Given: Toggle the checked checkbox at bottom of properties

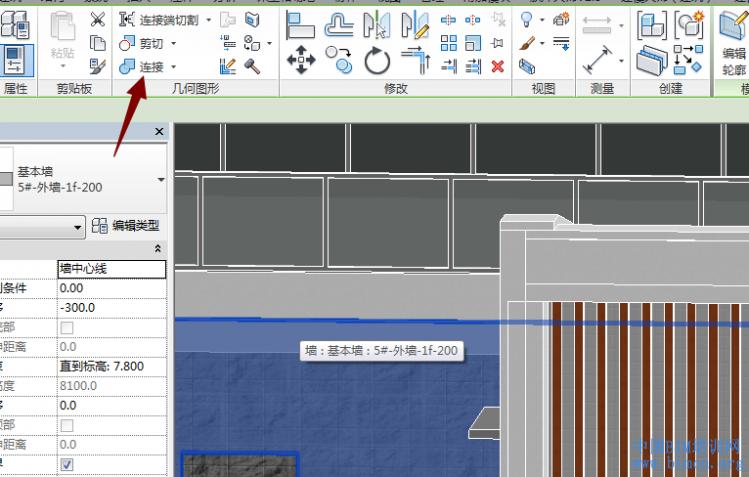Looking at the screenshot, I should [x=67, y=464].
